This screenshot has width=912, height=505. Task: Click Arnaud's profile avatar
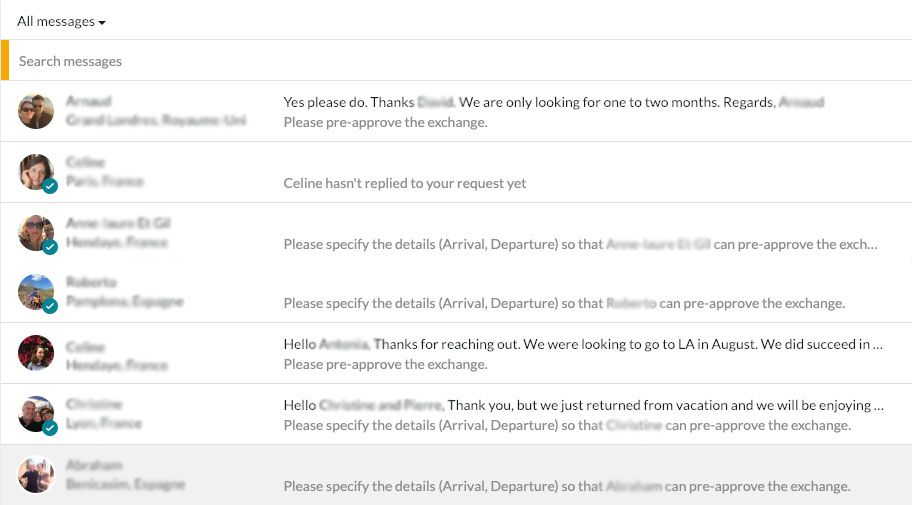[36, 111]
